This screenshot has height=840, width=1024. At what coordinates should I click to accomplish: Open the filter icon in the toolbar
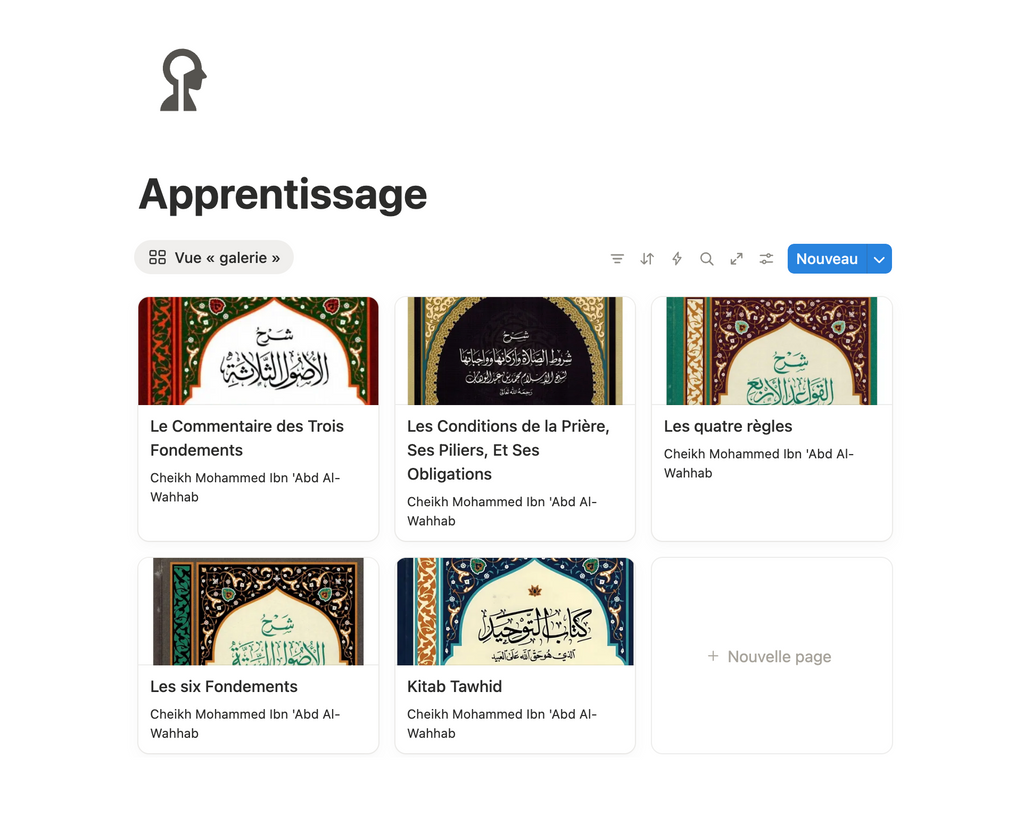[616, 259]
